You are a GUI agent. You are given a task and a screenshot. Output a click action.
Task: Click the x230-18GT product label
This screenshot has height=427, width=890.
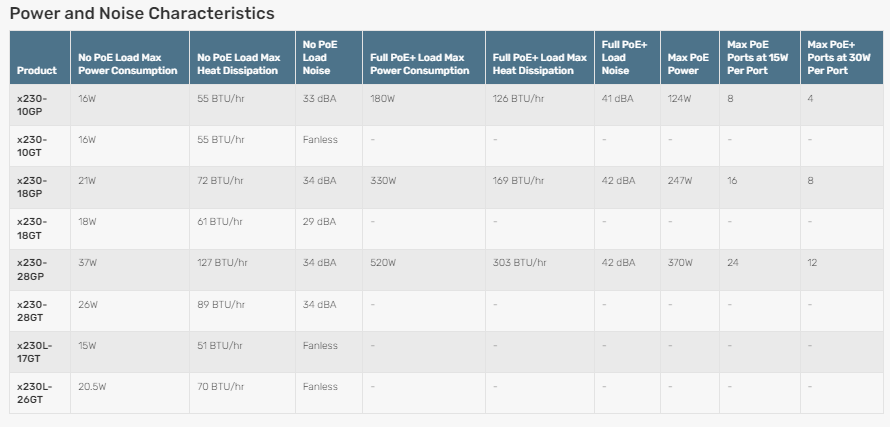coord(32,228)
